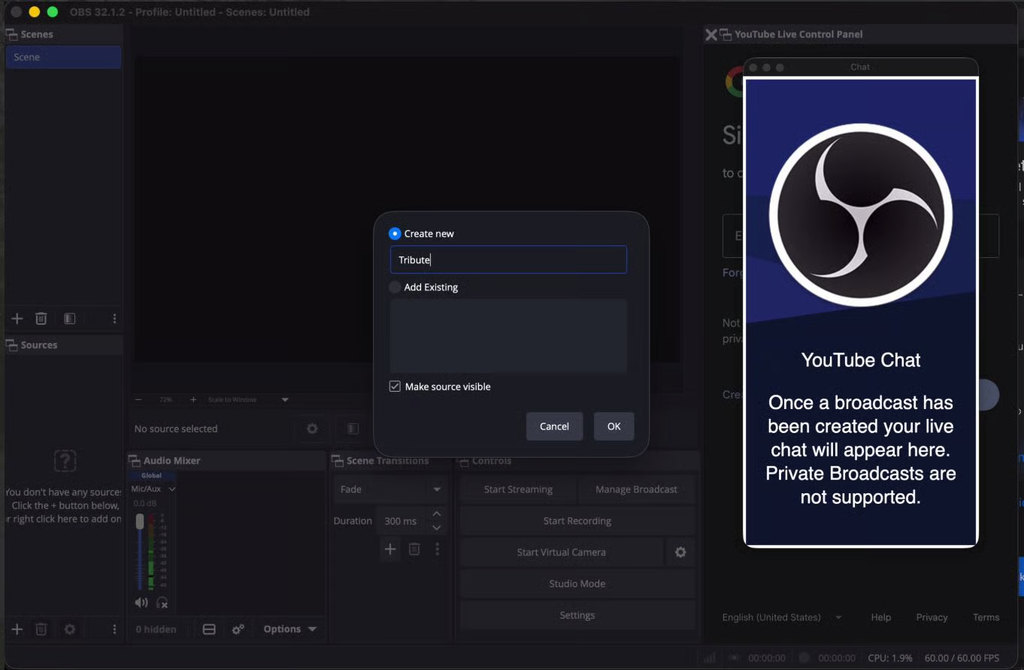
Task: Expand Mic/Aux chevron menu
Action: click(x=172, y=489)
